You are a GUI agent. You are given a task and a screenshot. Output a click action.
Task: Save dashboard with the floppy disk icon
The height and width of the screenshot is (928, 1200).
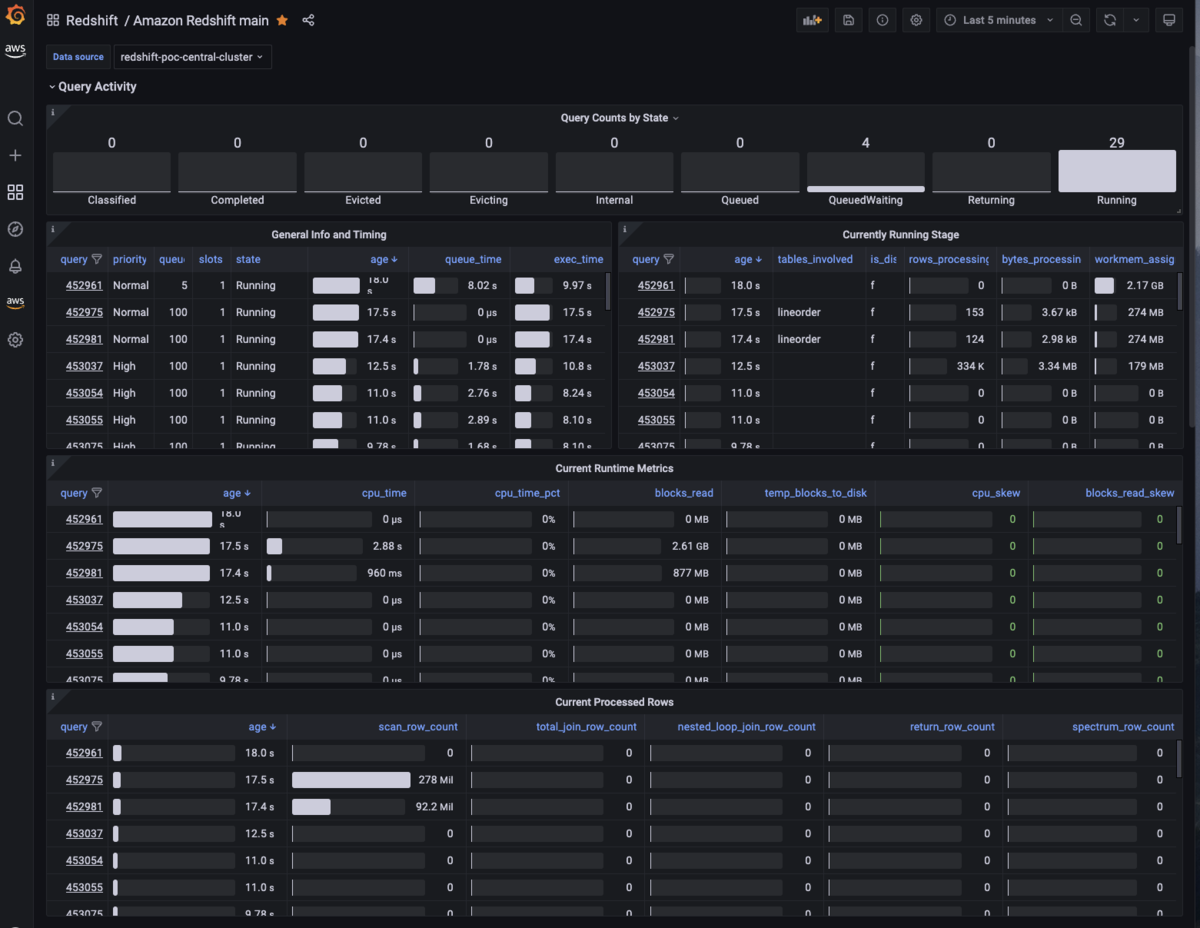[849, 20]
